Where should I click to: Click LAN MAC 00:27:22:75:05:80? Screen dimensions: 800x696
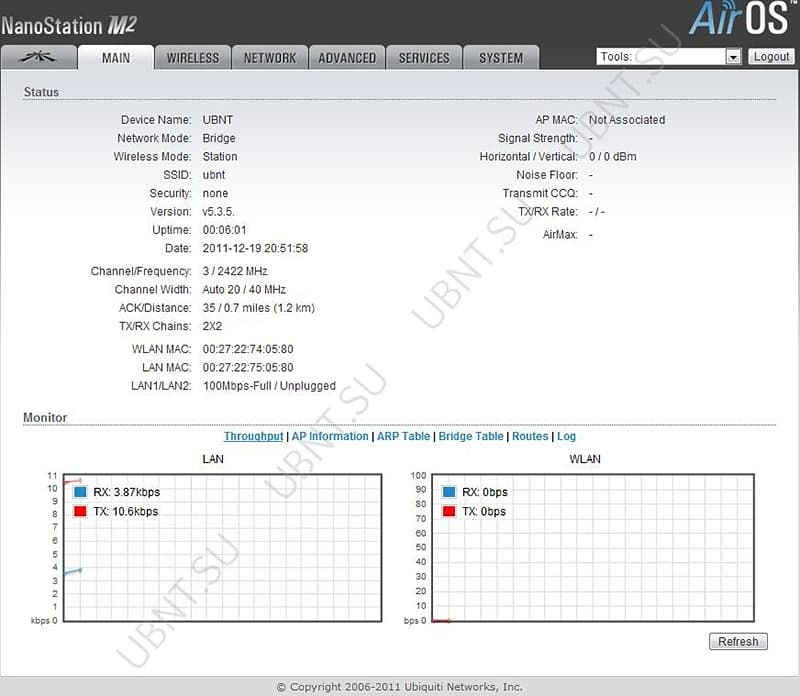tap(248, 367)
